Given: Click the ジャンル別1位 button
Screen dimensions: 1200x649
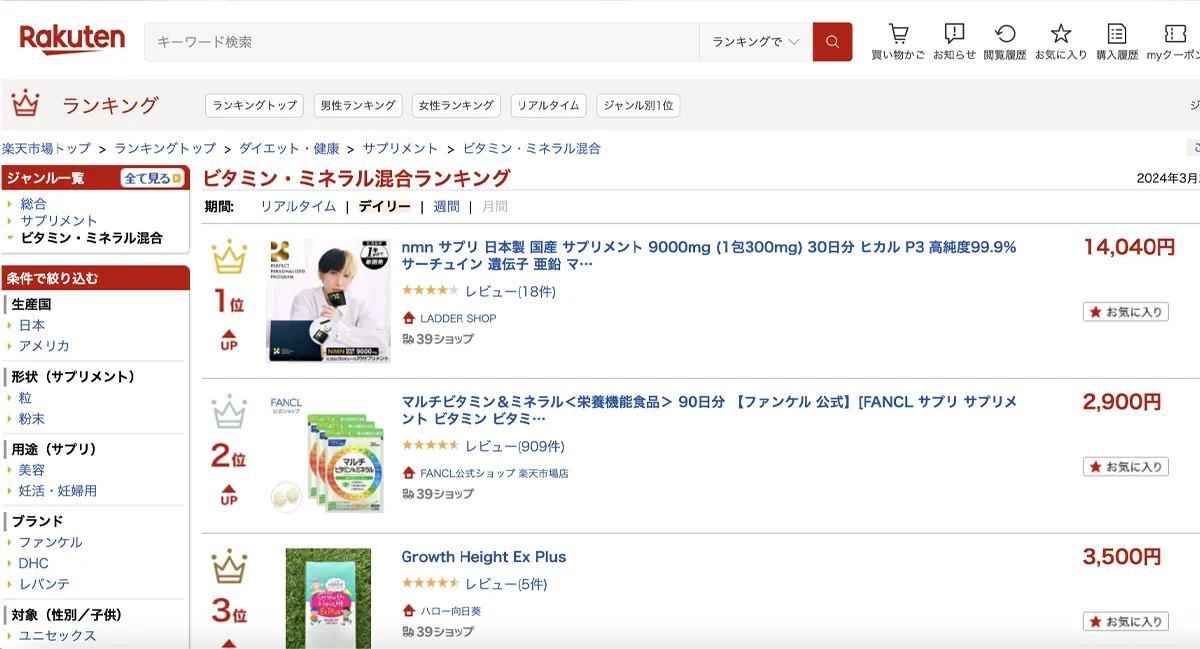Looking at the screenshot, I should click(x=638, y=105).
